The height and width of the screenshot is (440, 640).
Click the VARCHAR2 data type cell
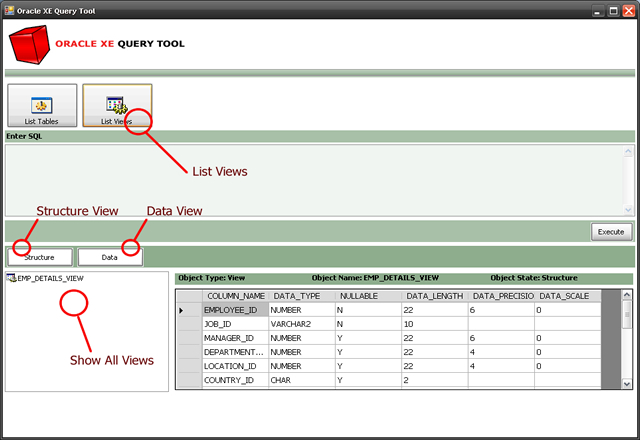coord(302,324)
